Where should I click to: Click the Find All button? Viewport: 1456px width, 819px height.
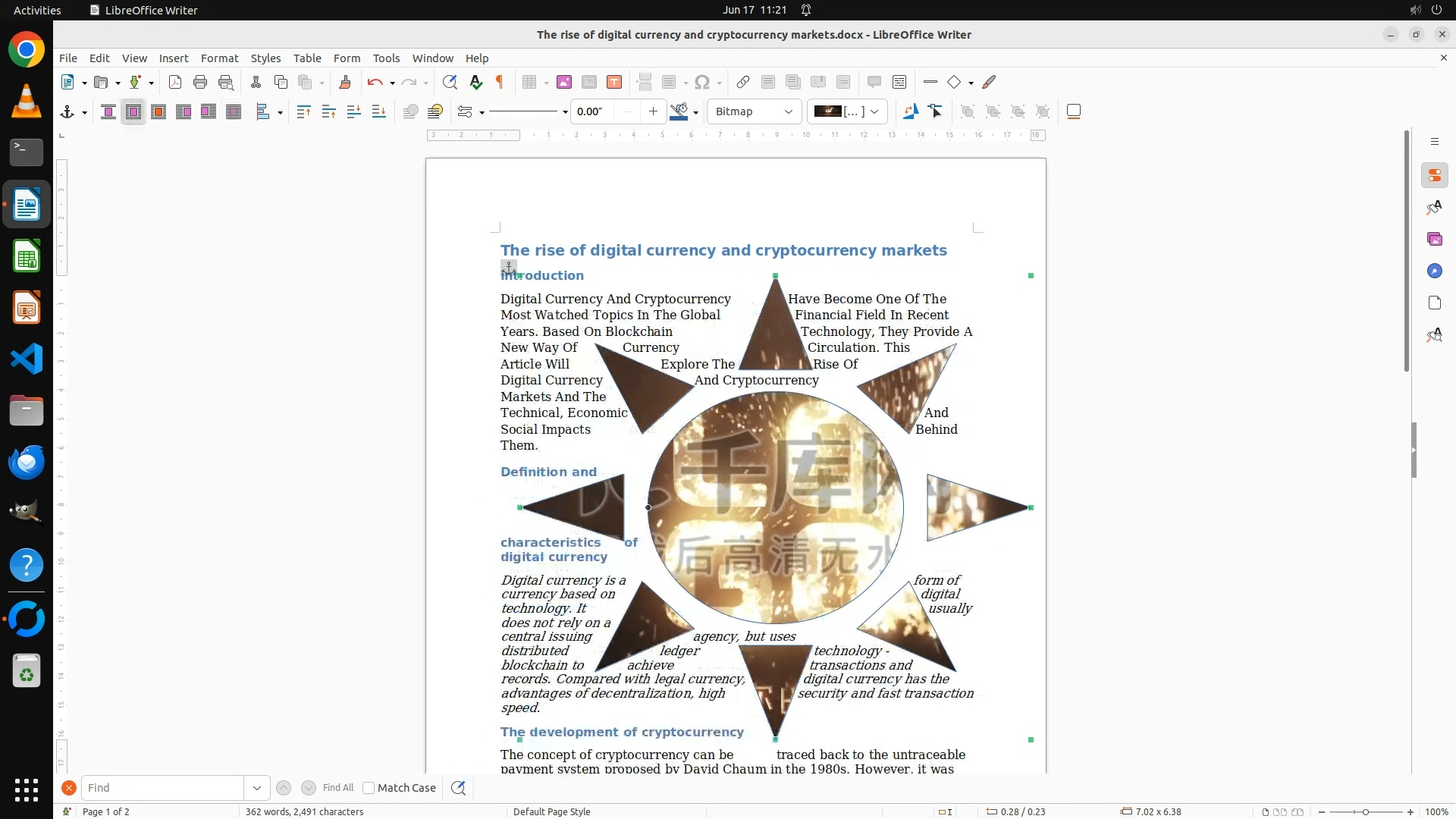pyautogui.click(x=337, y=788)
